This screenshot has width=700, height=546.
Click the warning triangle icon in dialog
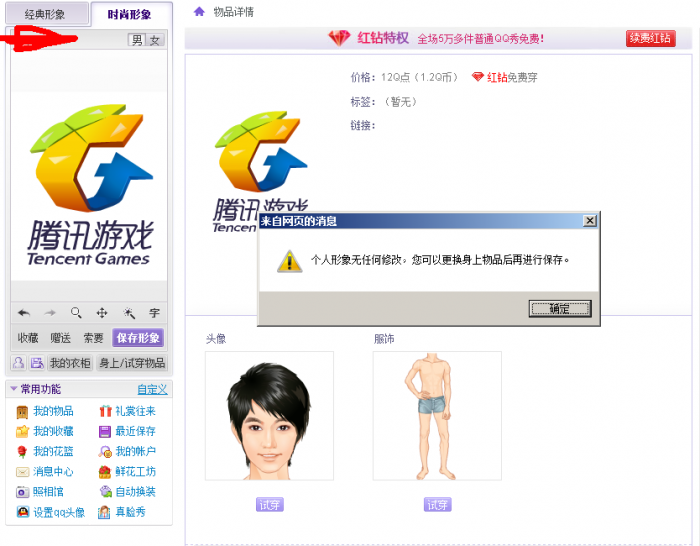pos(289,261)
